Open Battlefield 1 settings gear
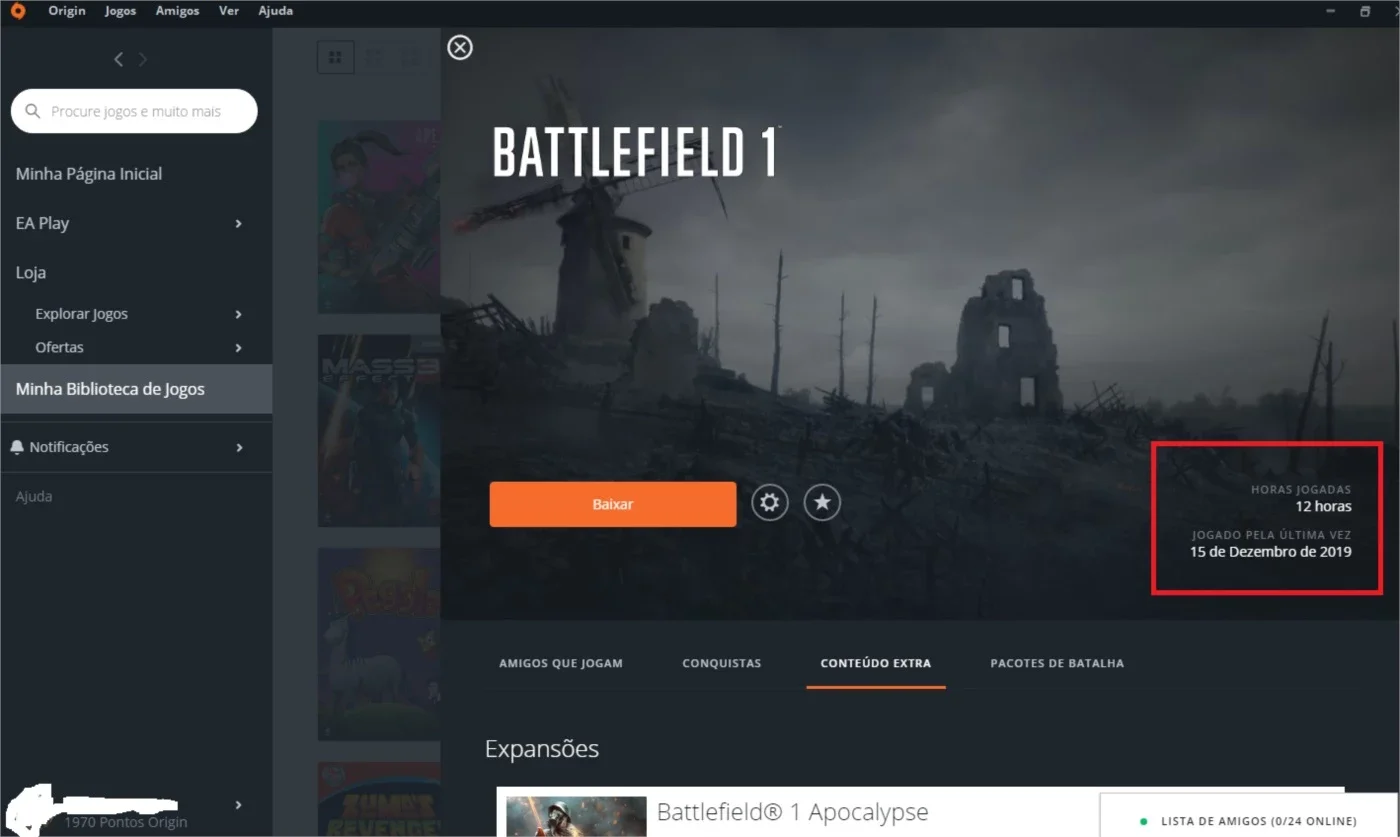The image size is (1400, 837). pyautogui.click(x=769, y=503)
